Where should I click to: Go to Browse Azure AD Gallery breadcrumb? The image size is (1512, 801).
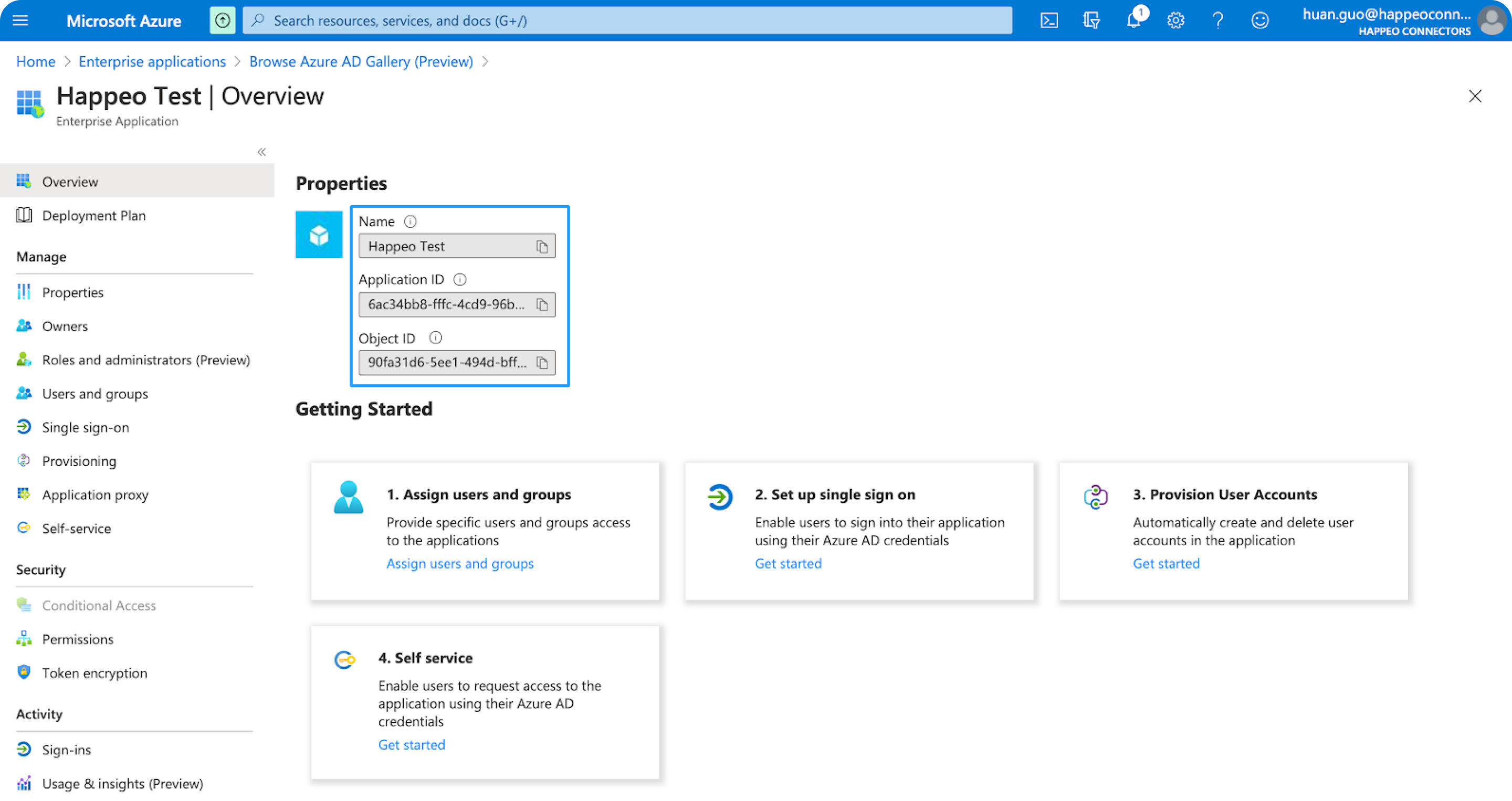[x=361, y=61]
